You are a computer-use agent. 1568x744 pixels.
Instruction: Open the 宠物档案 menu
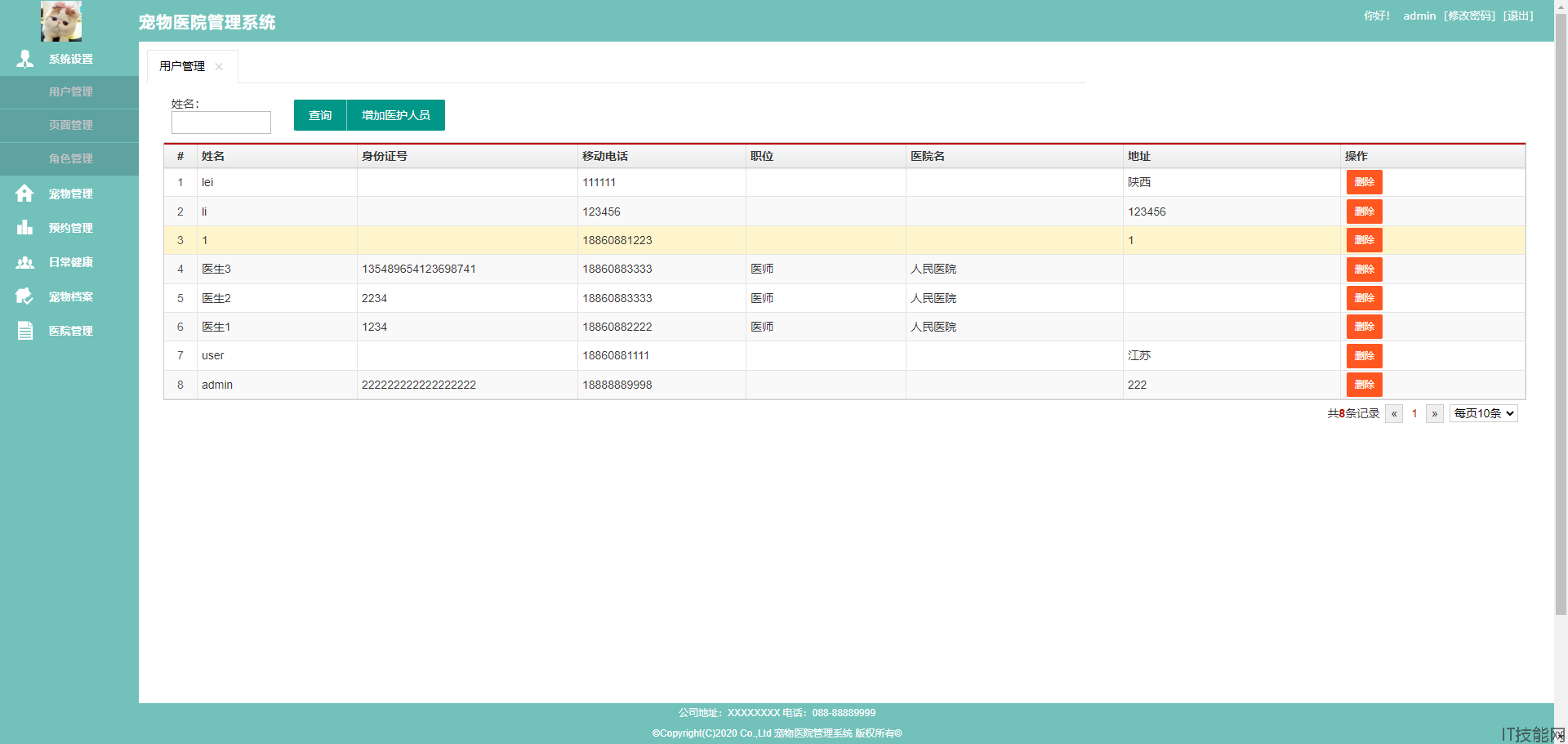pyautogui.click(x=69, y=296)
